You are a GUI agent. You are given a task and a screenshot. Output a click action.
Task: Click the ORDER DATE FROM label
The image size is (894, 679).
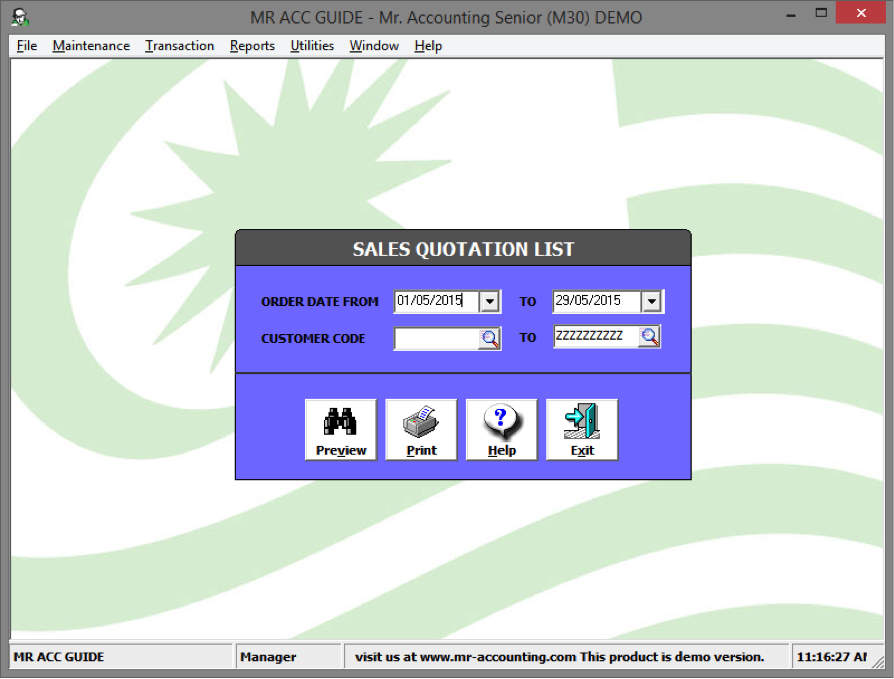click(320, 302)
